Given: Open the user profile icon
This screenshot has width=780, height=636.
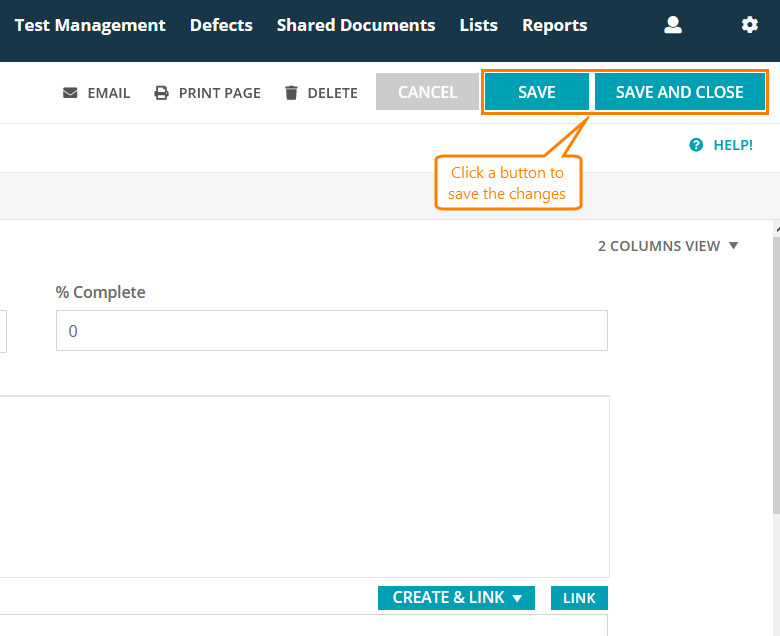Looking at the screenshot, I should point(673,25).
